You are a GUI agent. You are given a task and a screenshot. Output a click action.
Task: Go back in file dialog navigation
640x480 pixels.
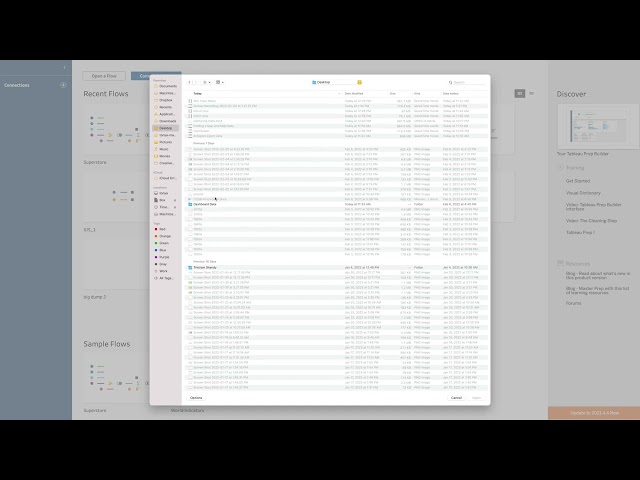pyautogui.click(x=189, y=82)
